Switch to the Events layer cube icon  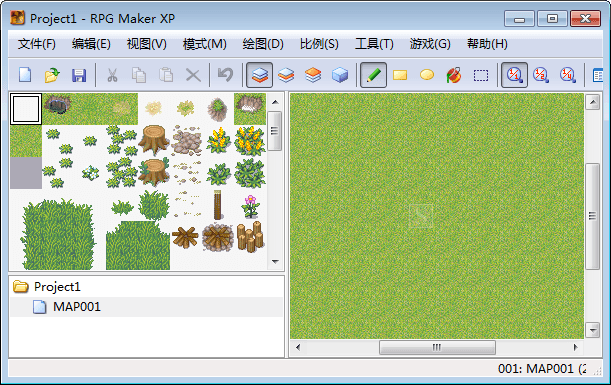point(340,75)
